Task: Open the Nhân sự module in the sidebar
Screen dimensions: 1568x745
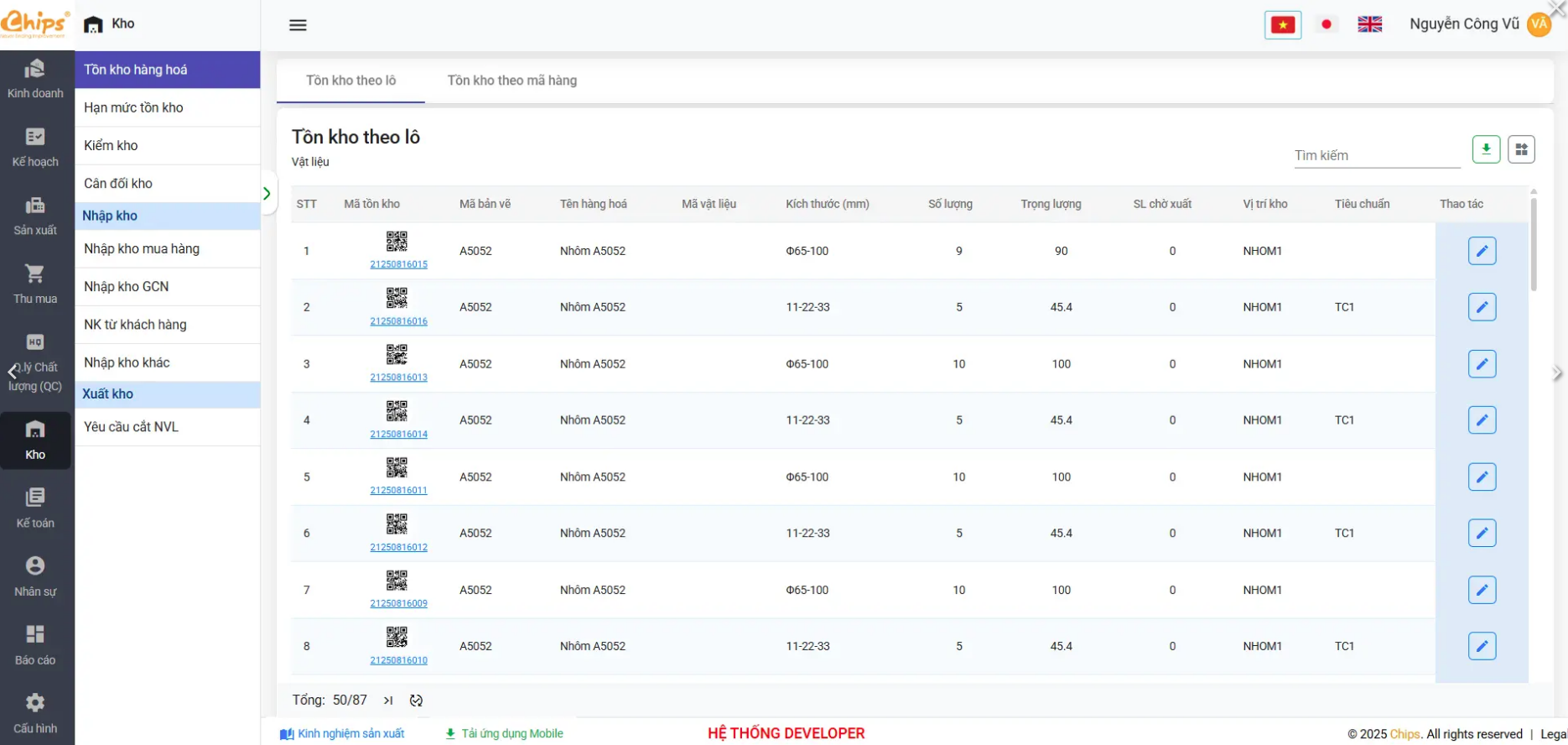Action: (x=35, y=577)
